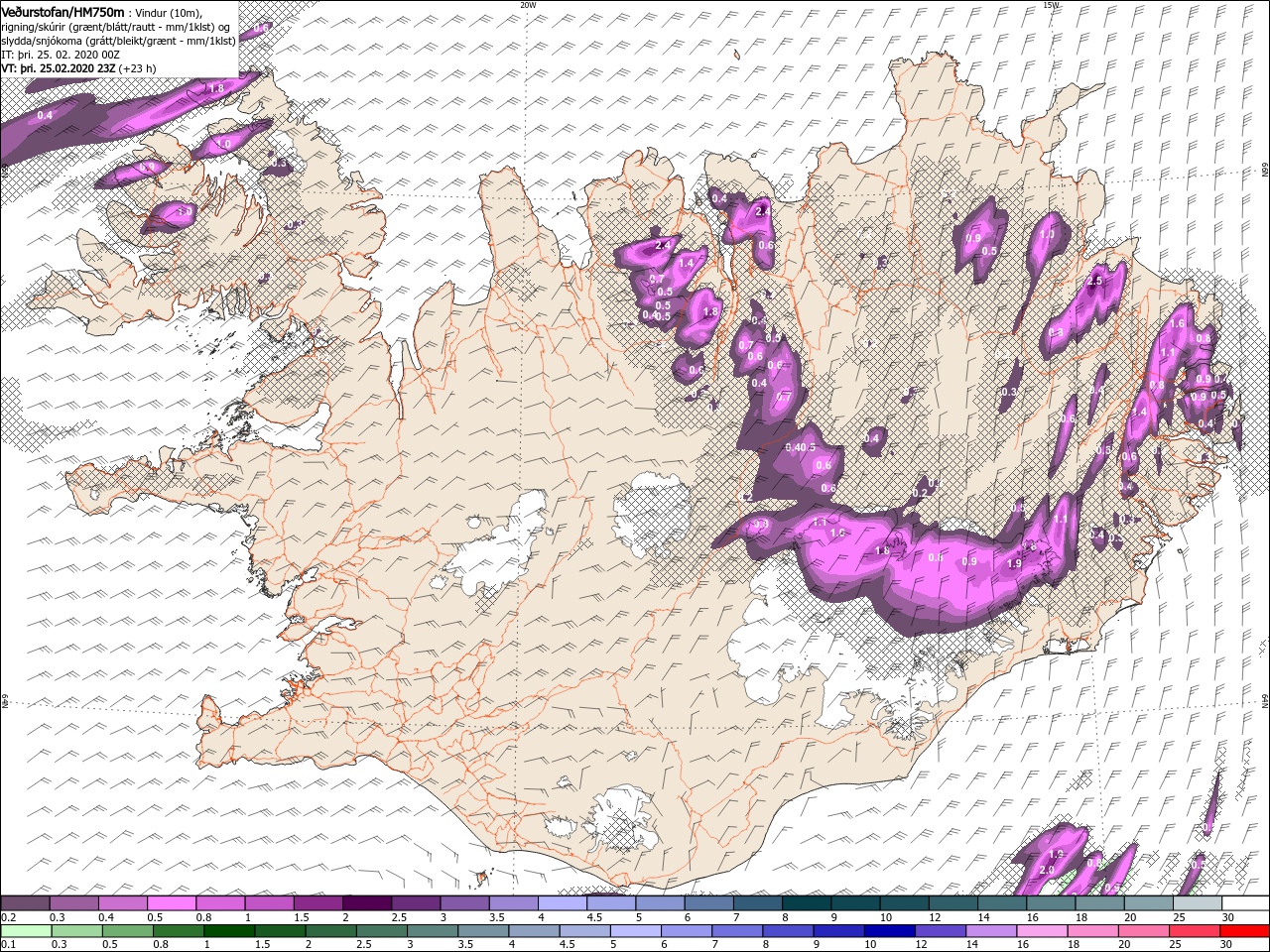Image resolution: width=1270 pixels, height=952 pixels.
Task: Click the '20W' longitude label at top
Action: coord(528,5)
